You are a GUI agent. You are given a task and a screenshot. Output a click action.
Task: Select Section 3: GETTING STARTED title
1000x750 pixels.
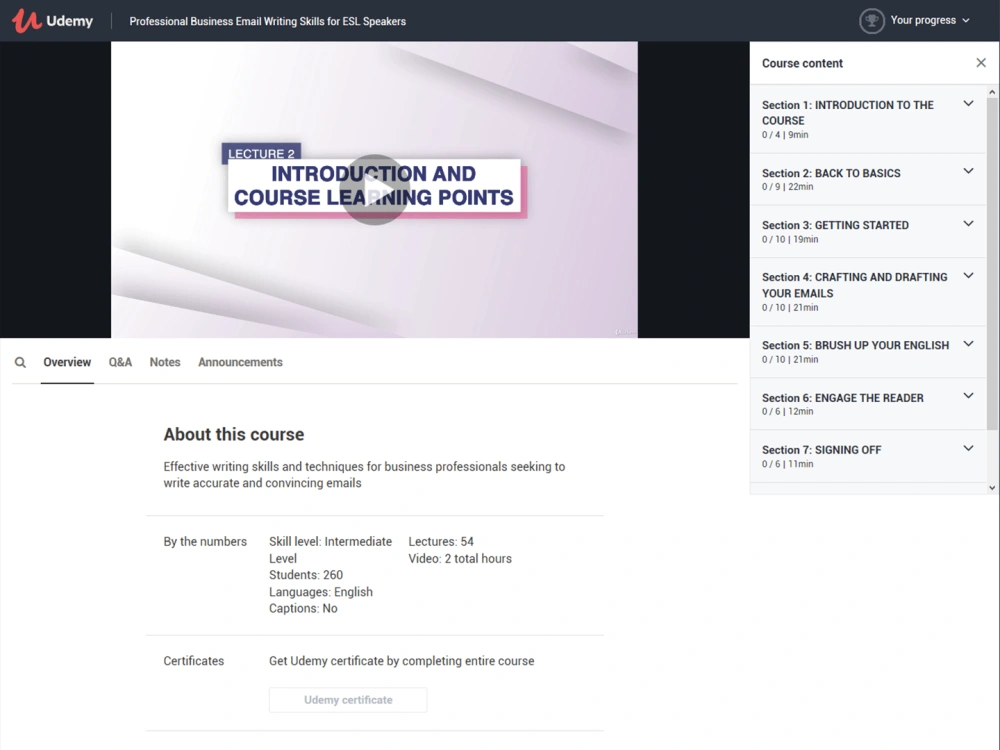[x=835, y=225]
